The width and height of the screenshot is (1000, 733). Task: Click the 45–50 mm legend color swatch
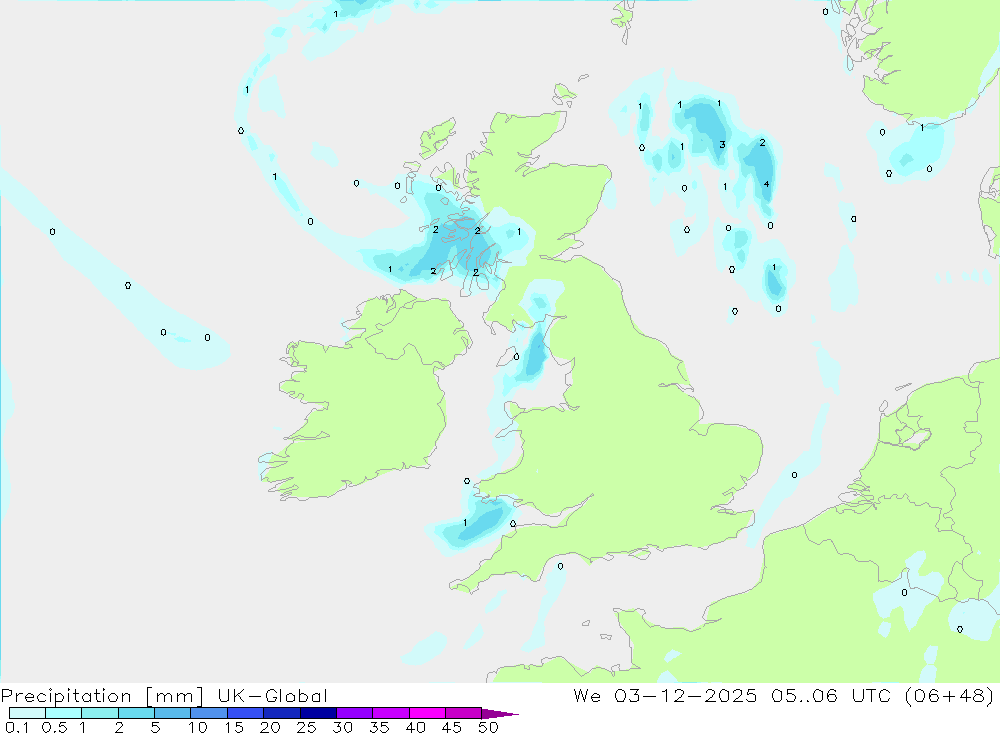coord(463,713)
